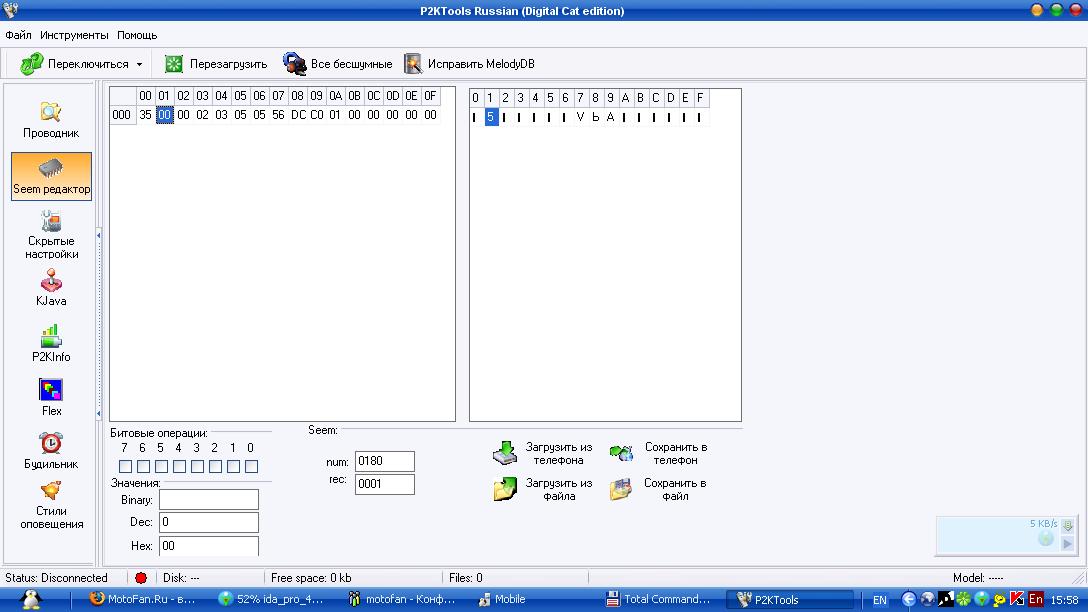This screenshot has height=612, width=1088.
Task: Select hex cell DC in column 08
Action: tap(298, 115)
